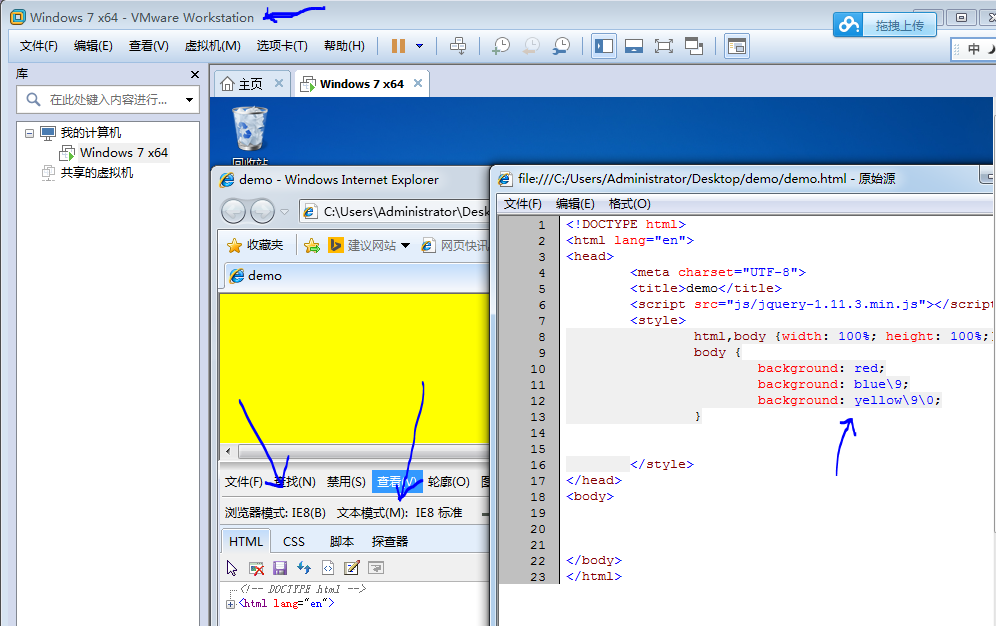The image size is (996, 626).
Task: Click the save floppy disk icon in dev tools
Action: point(280,568)
